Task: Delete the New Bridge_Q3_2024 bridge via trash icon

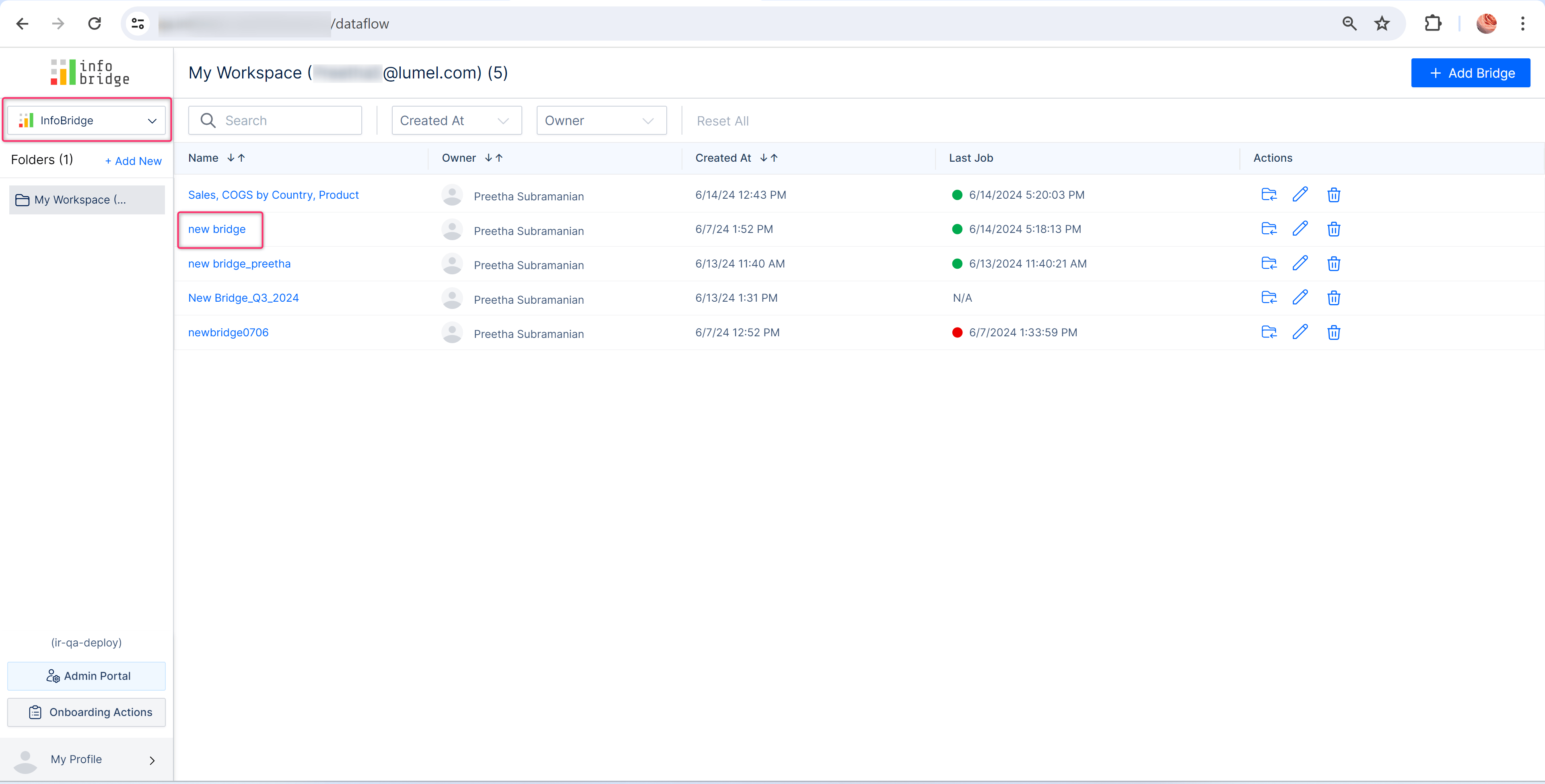Action: tap(1333, 298)
